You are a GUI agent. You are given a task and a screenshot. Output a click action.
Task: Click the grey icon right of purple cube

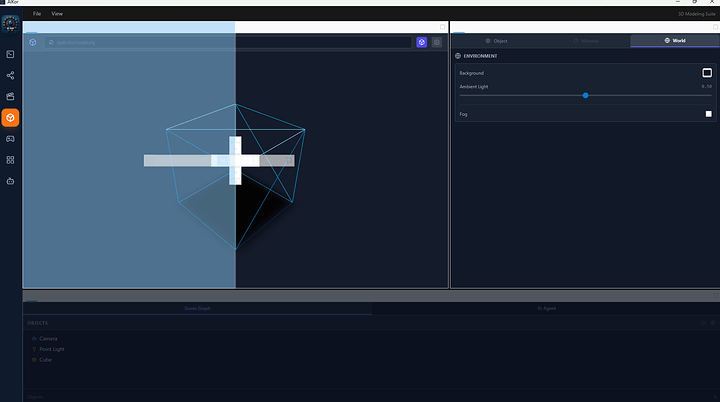[x=437, y=42]
